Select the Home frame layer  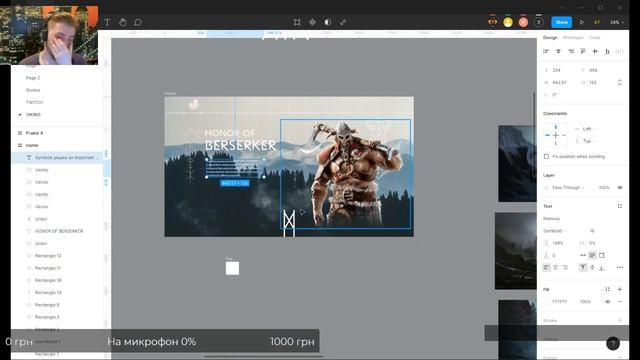32,145
